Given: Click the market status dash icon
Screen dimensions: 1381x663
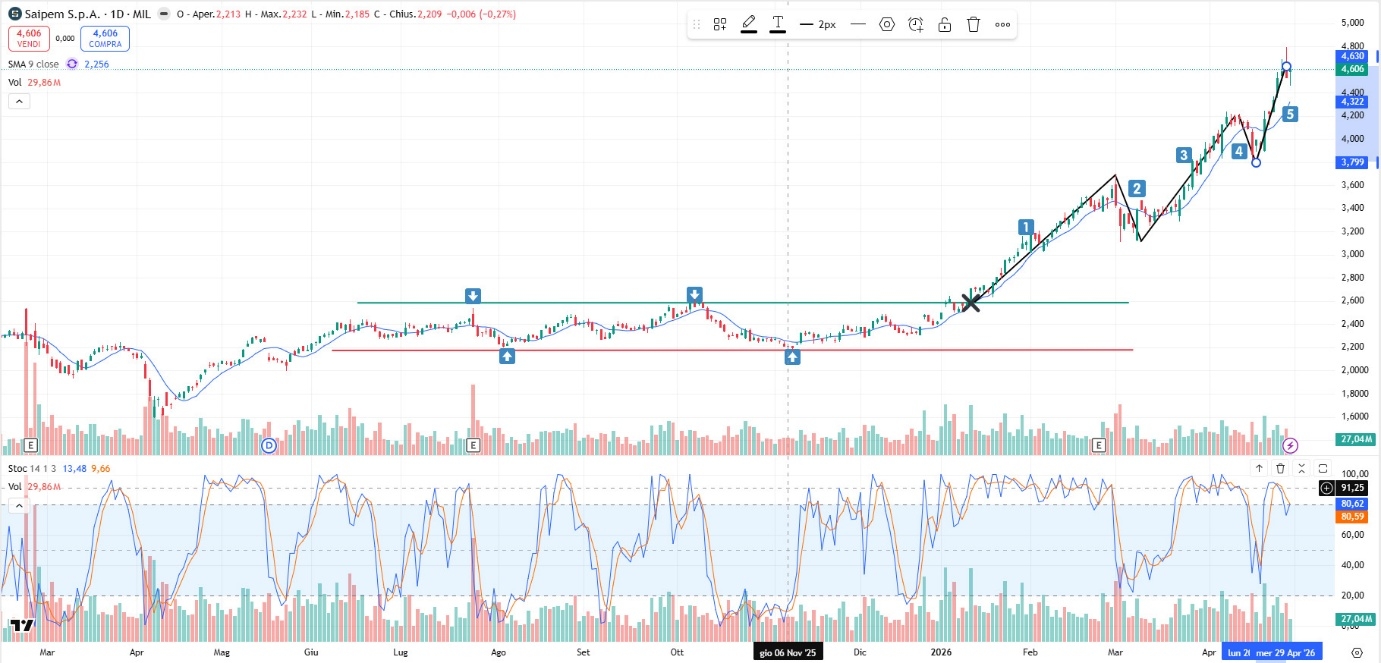Looking at the screenshot, I should pyautogui.click(x=163, y=15).
